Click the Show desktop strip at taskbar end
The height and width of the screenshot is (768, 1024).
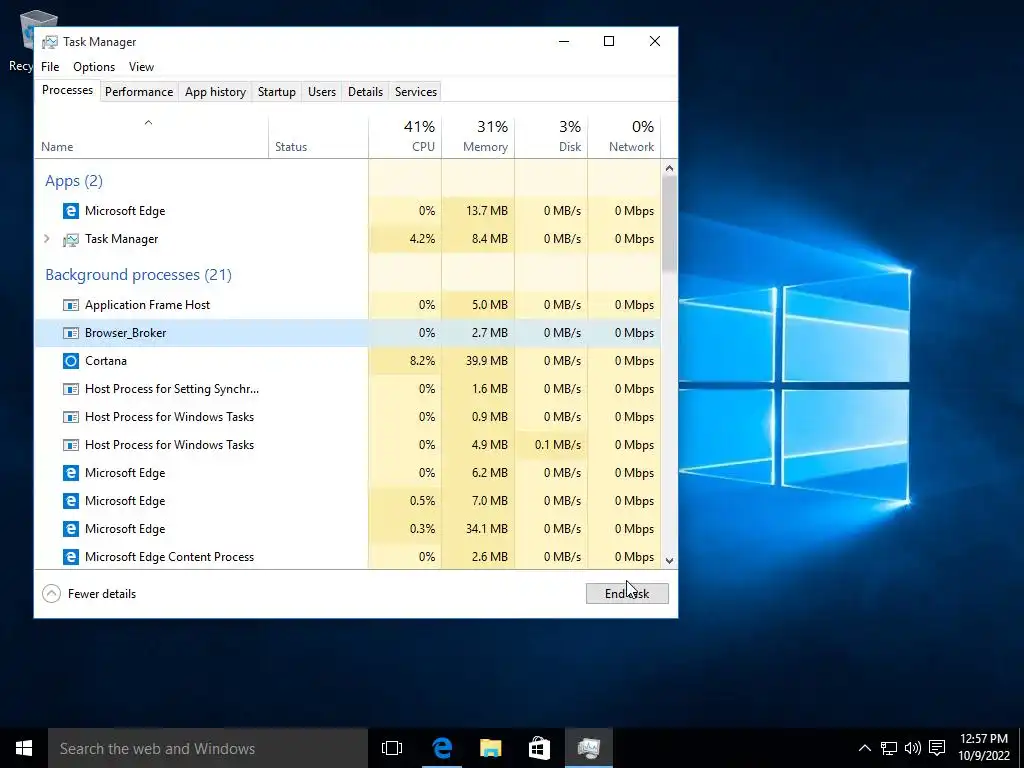click(1021, 748)
